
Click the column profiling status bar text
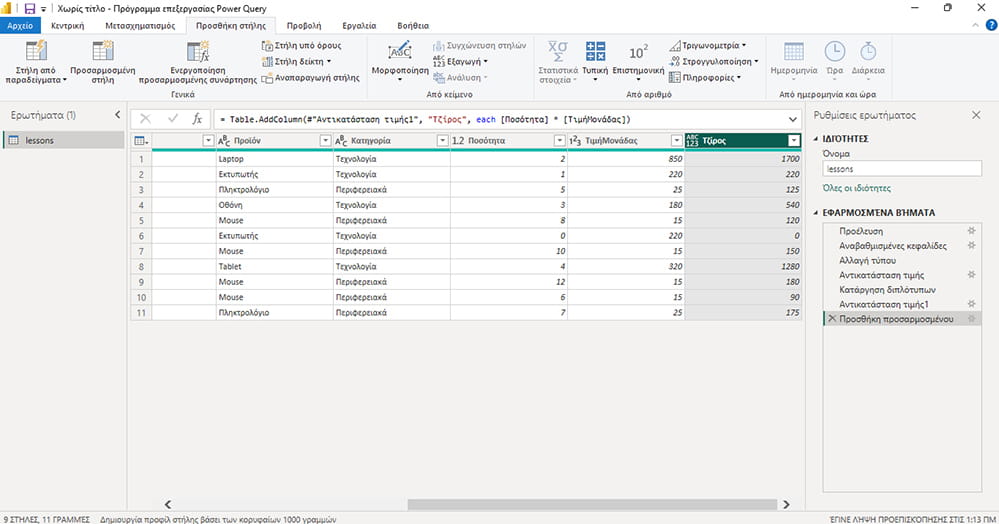pos(218,519)
